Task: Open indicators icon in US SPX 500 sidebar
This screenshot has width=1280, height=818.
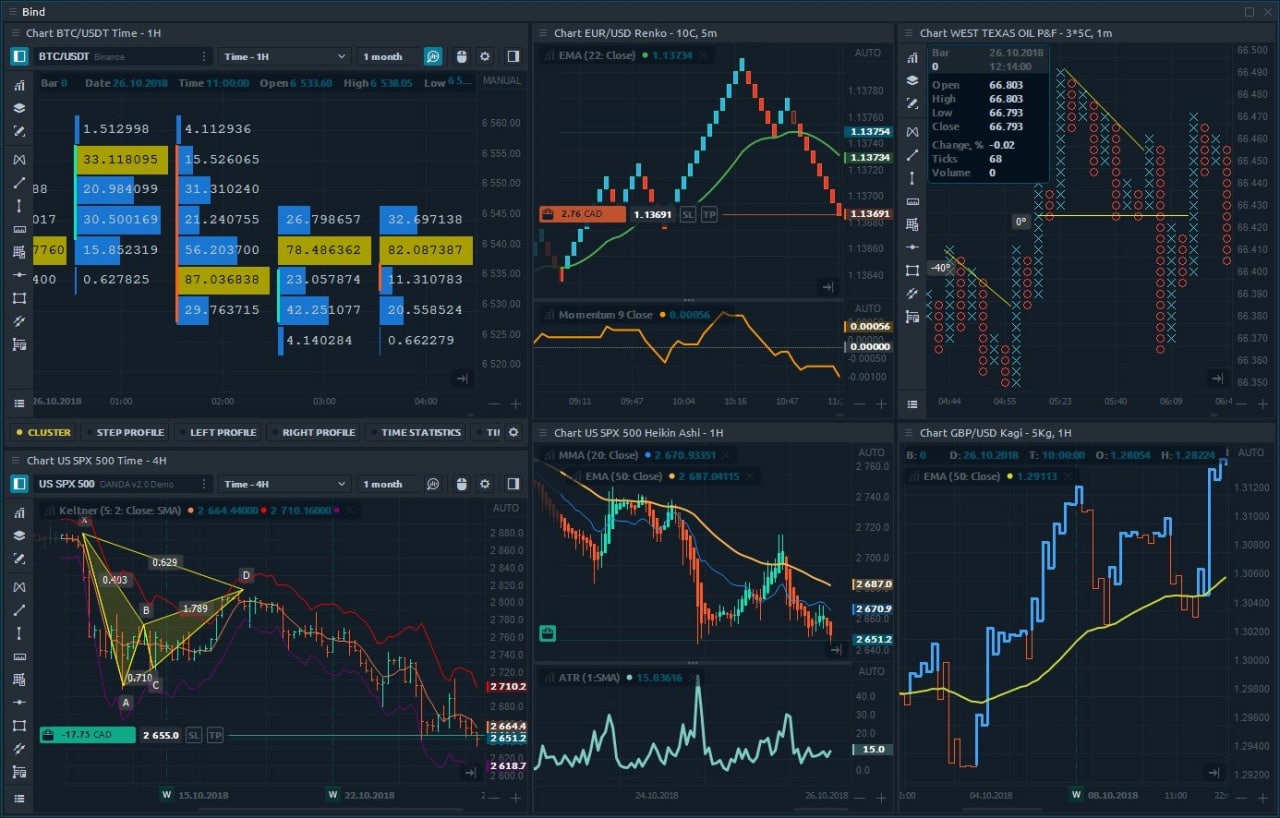Action: pyautogui.click(x=19, y=513)
